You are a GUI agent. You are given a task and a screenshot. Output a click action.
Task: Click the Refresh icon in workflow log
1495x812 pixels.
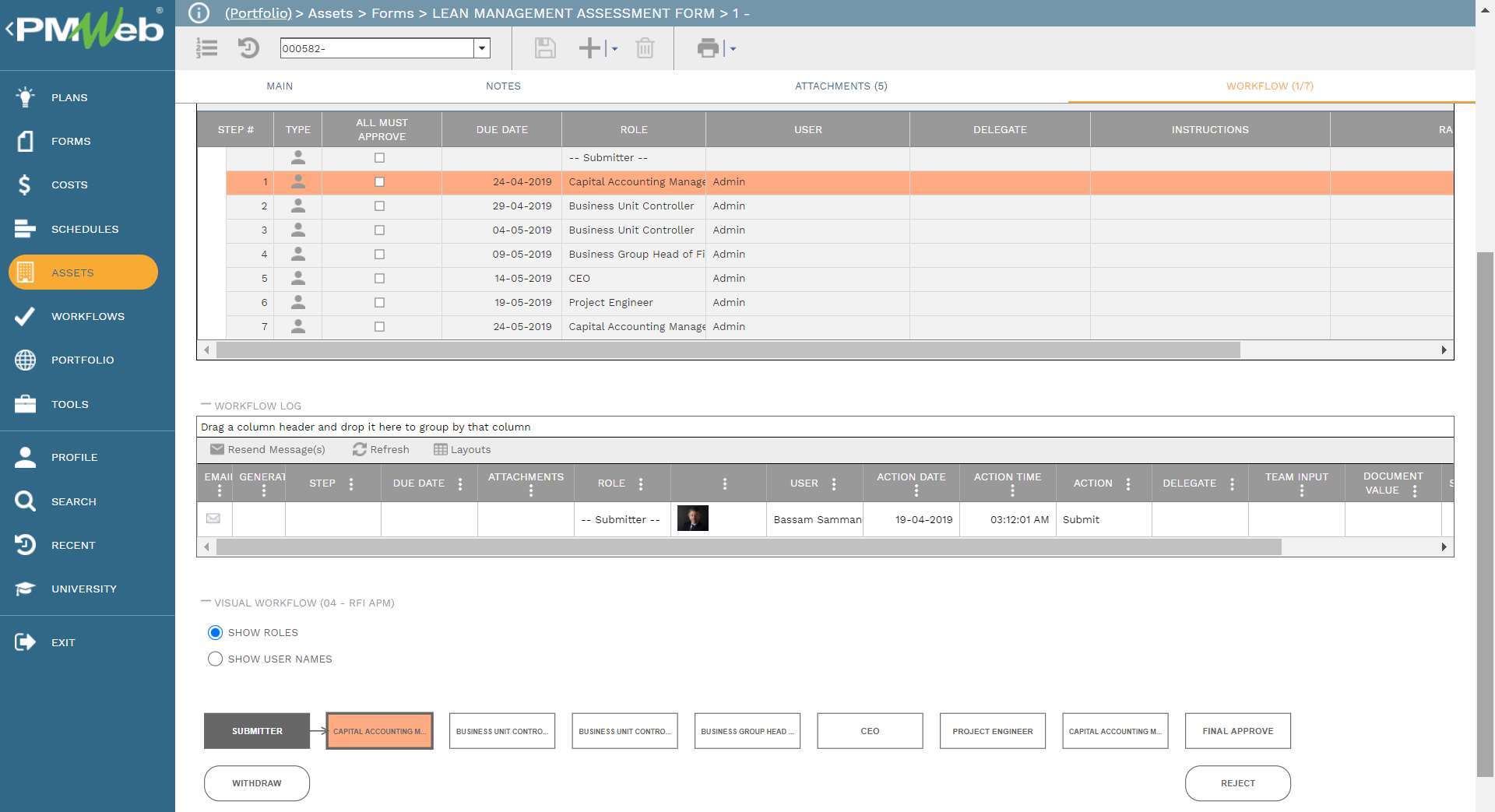(x=360, y=449)
